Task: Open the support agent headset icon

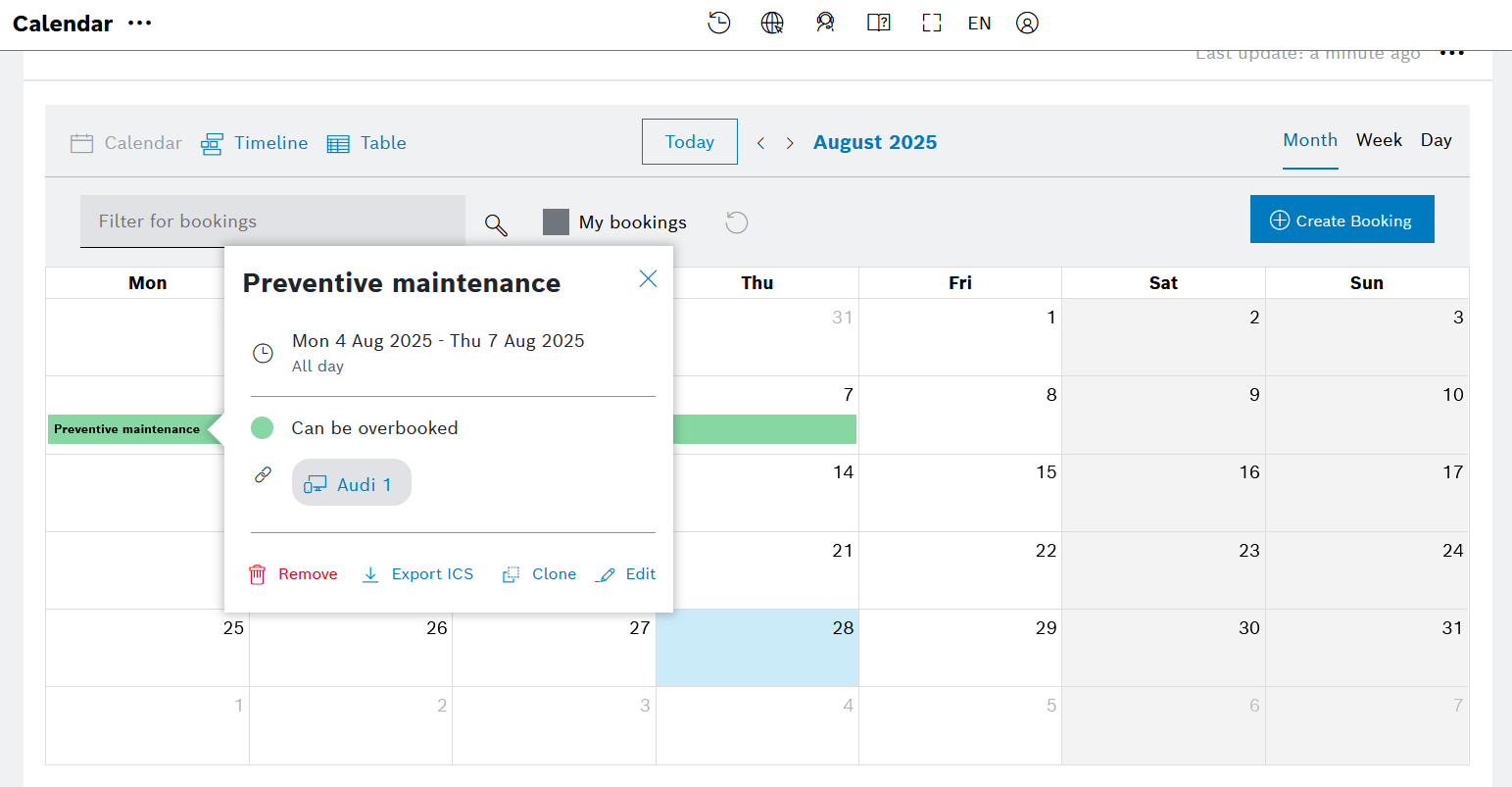Action: (x=825, y=23)
